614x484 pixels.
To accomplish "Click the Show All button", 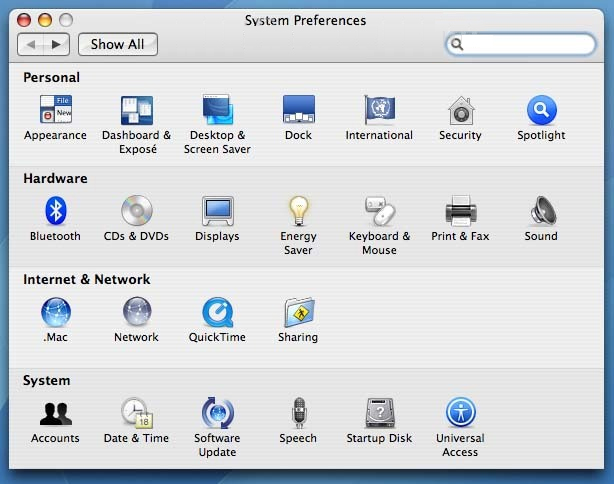I will (118, 44).
